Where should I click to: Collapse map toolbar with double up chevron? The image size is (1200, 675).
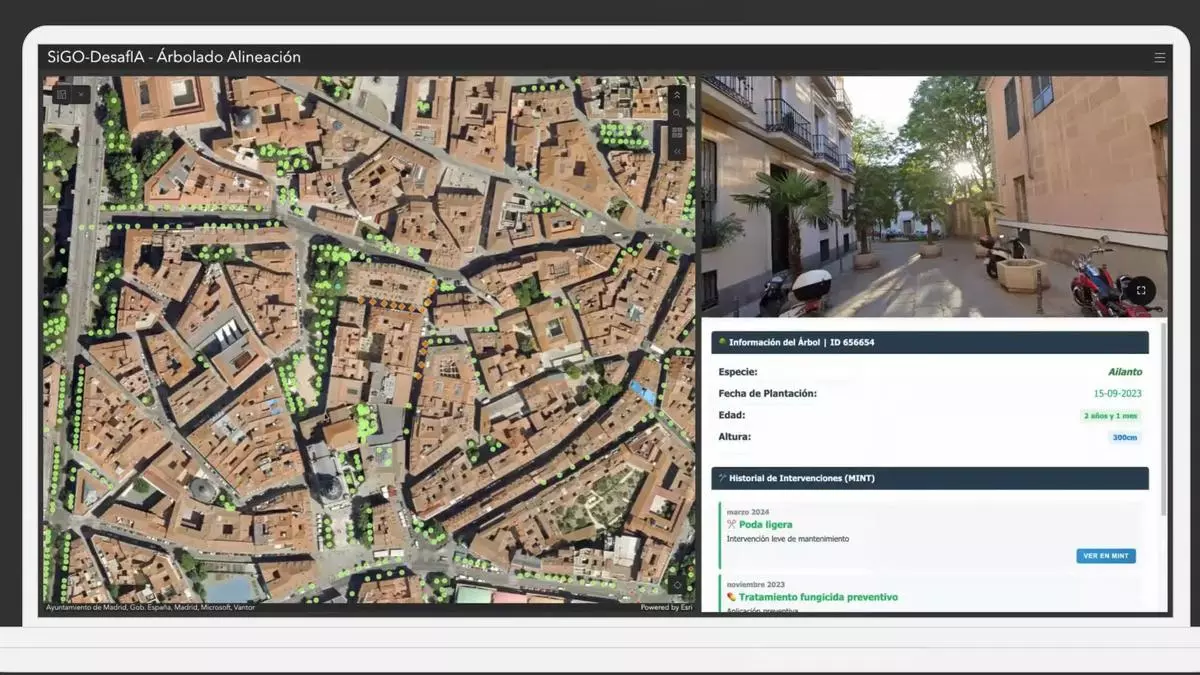tap(677, 94)
